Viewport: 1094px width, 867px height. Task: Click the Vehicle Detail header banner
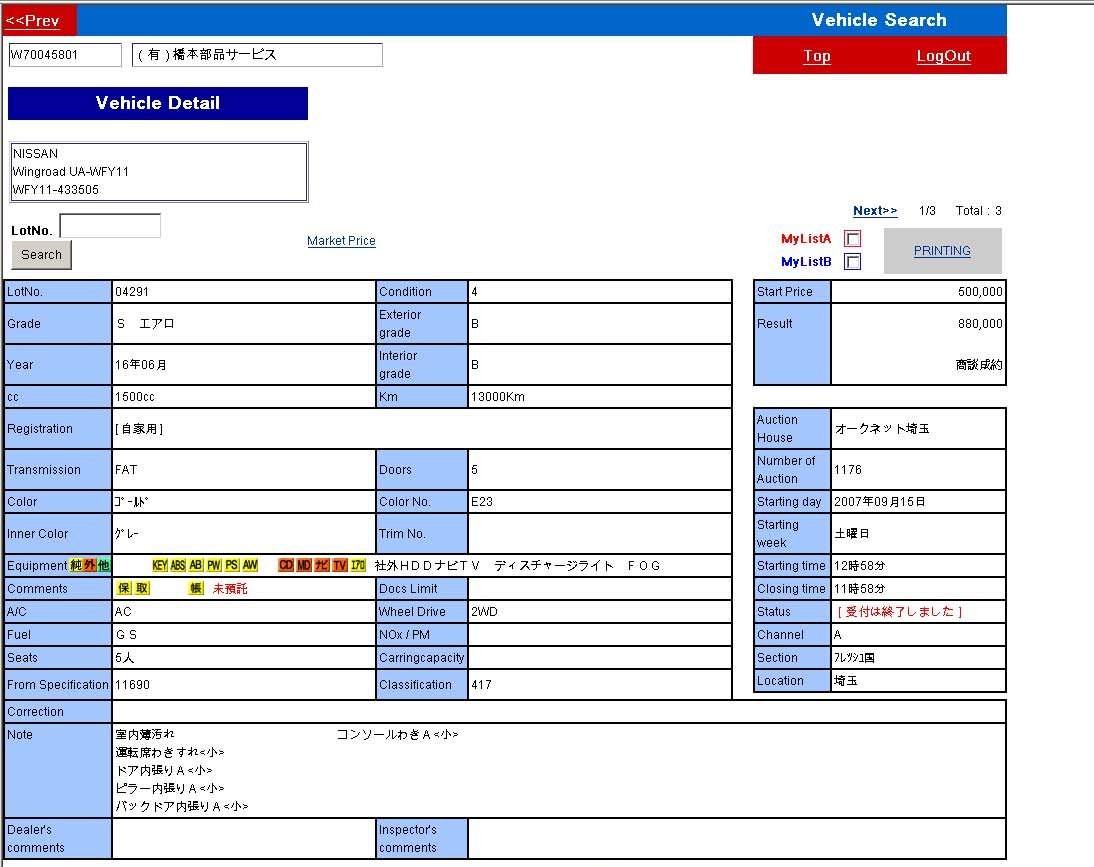coord(158,103)
